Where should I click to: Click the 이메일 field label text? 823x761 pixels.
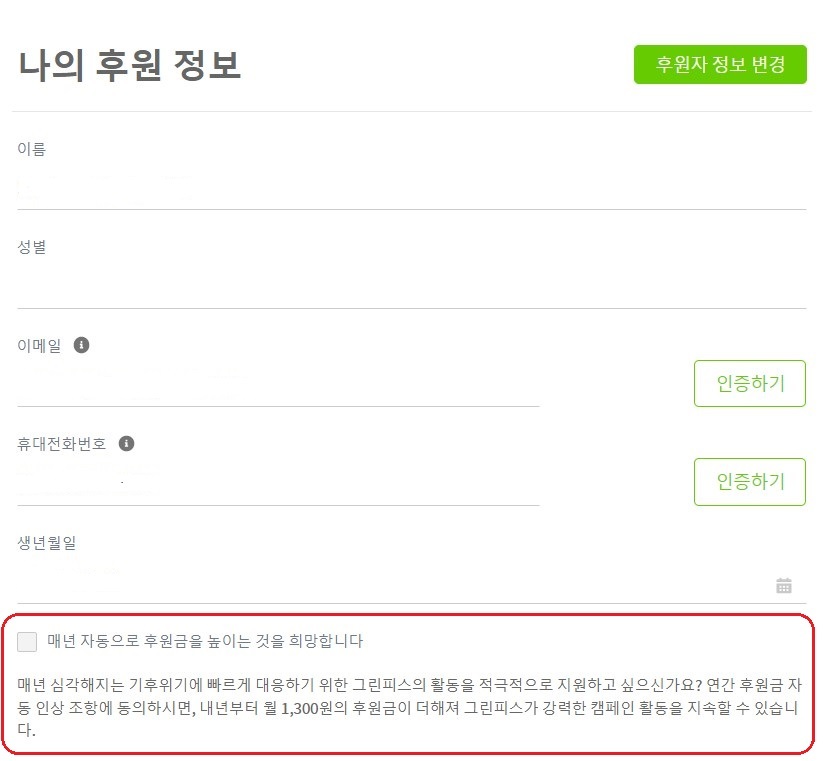click(39, 345)
